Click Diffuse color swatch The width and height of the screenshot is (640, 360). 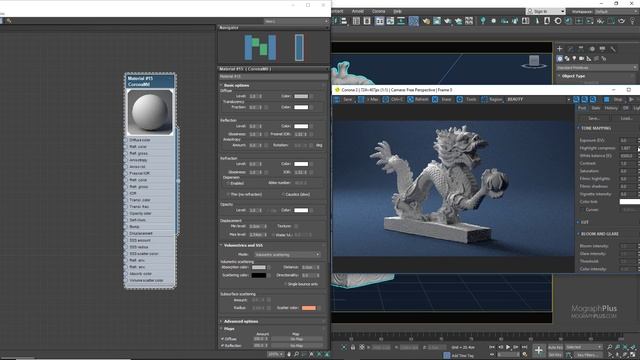click(301, 96)
